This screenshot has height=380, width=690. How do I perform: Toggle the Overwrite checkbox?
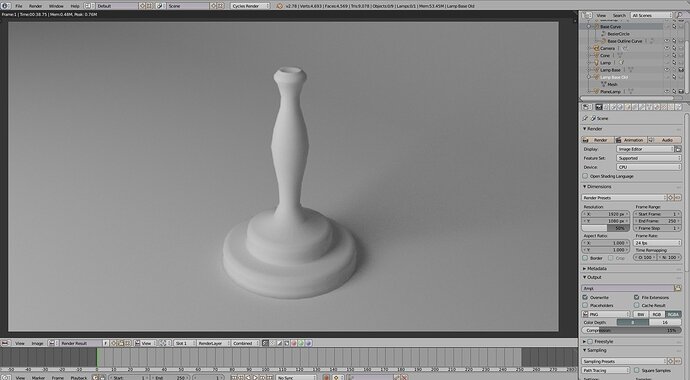[585, 297]
